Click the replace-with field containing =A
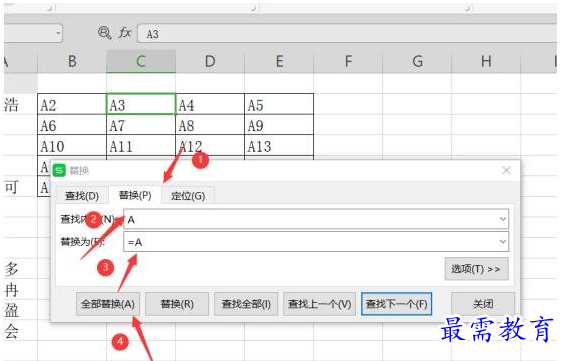Viewport: 562px width, 361px height. click(316, 242)
